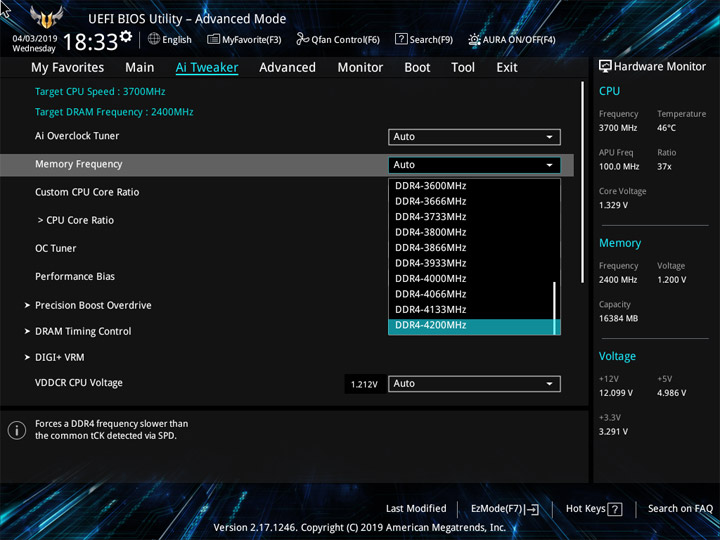Select the Ai Tweaker tab

207,68
